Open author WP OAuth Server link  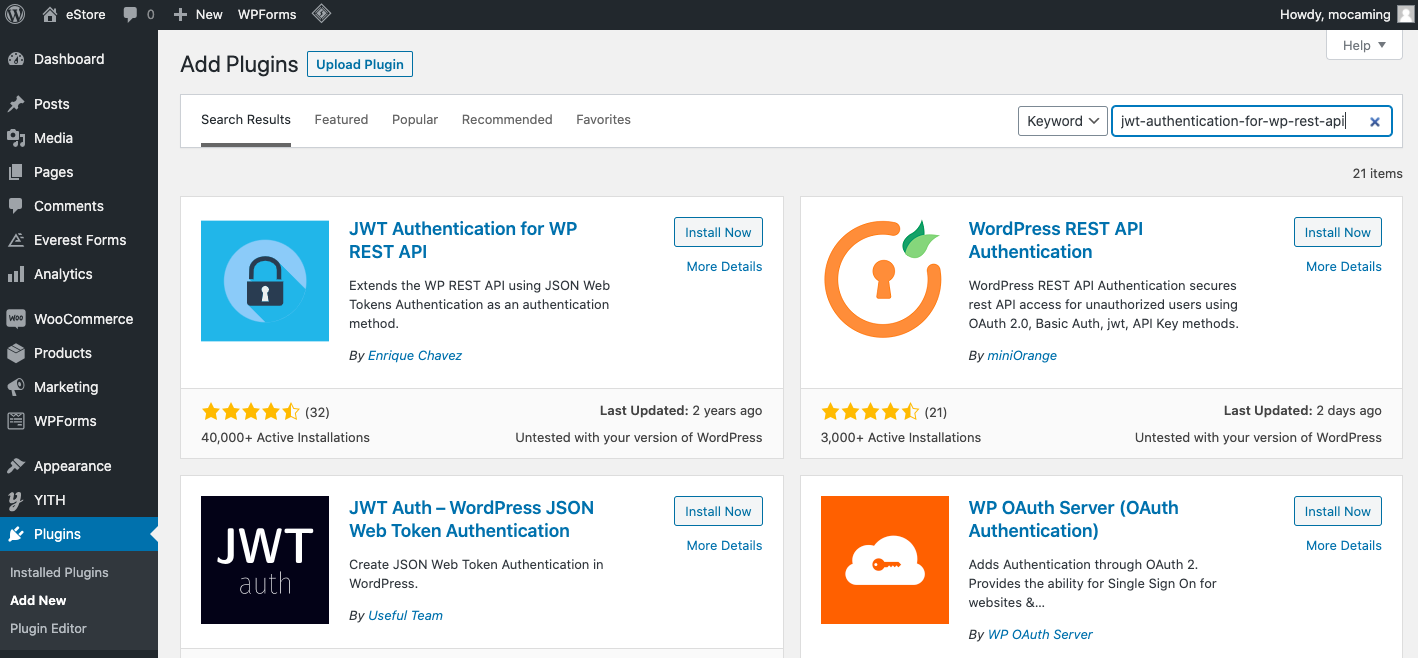(1040, 634)
